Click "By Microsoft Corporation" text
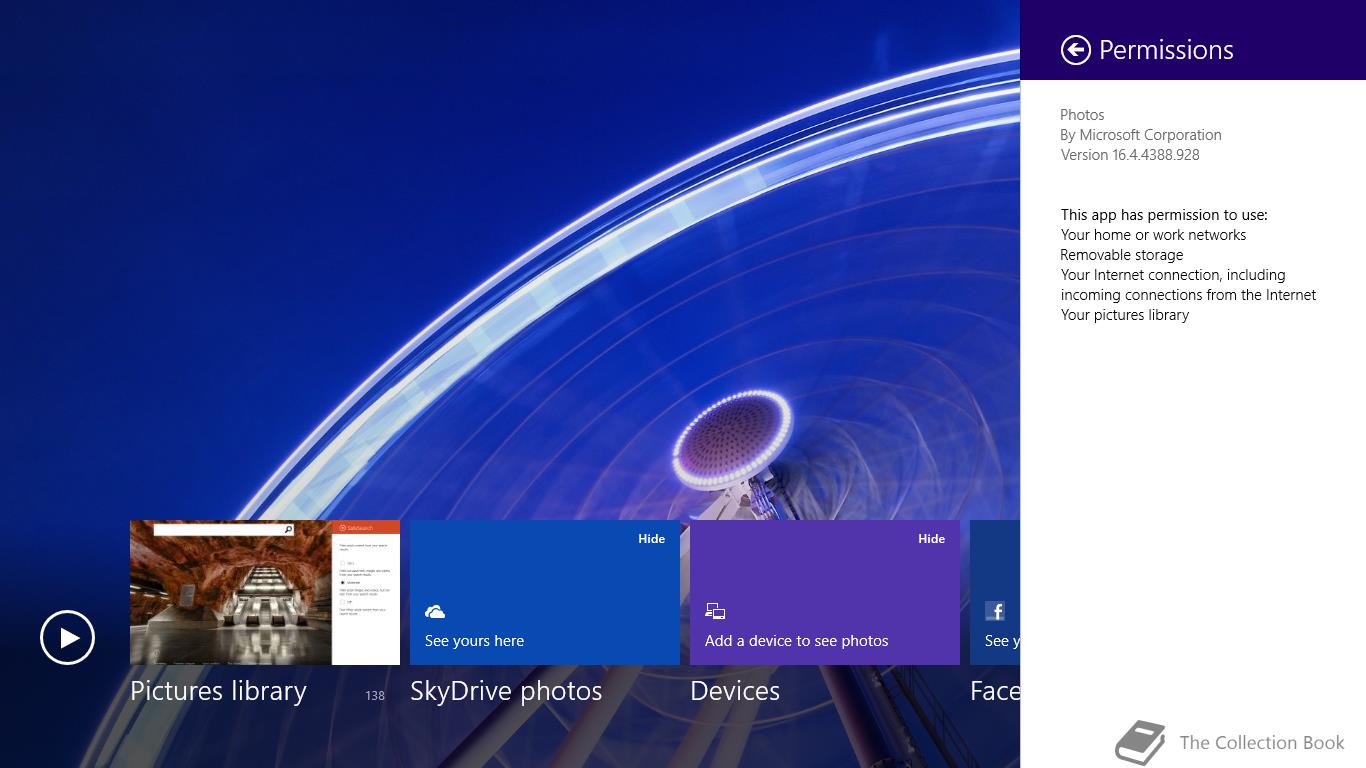Viewport: 1366px width, 768px height. pos(1141,135)
